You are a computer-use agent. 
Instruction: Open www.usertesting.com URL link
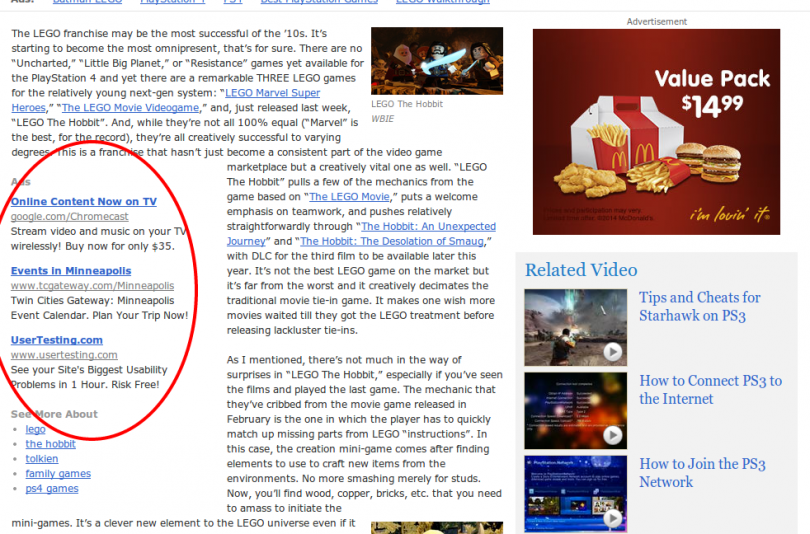pyautogui.click(x=64, y=355)
